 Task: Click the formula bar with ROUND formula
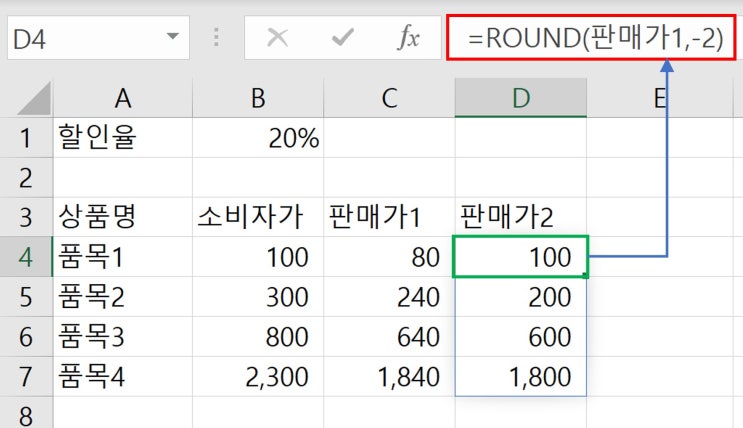click(591, 37)
